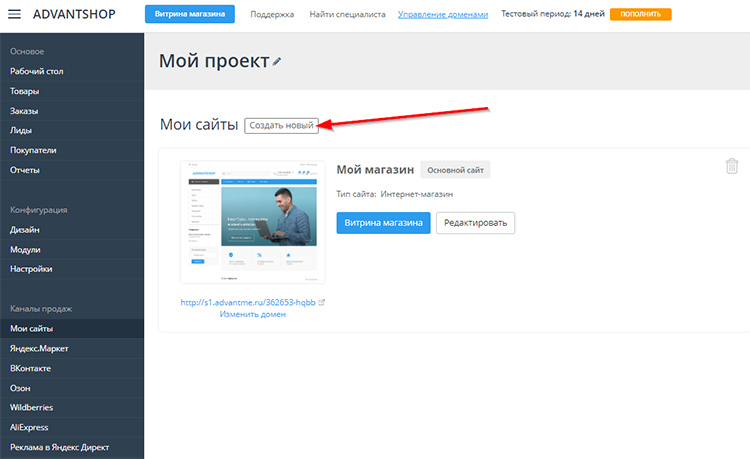Click the Изменить домен link
The width and height of the screenshot is (750, 459).
pos(252,314)
